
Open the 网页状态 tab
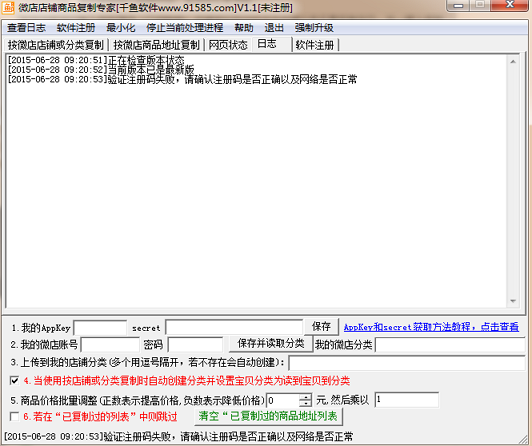(x=228, y=45)
